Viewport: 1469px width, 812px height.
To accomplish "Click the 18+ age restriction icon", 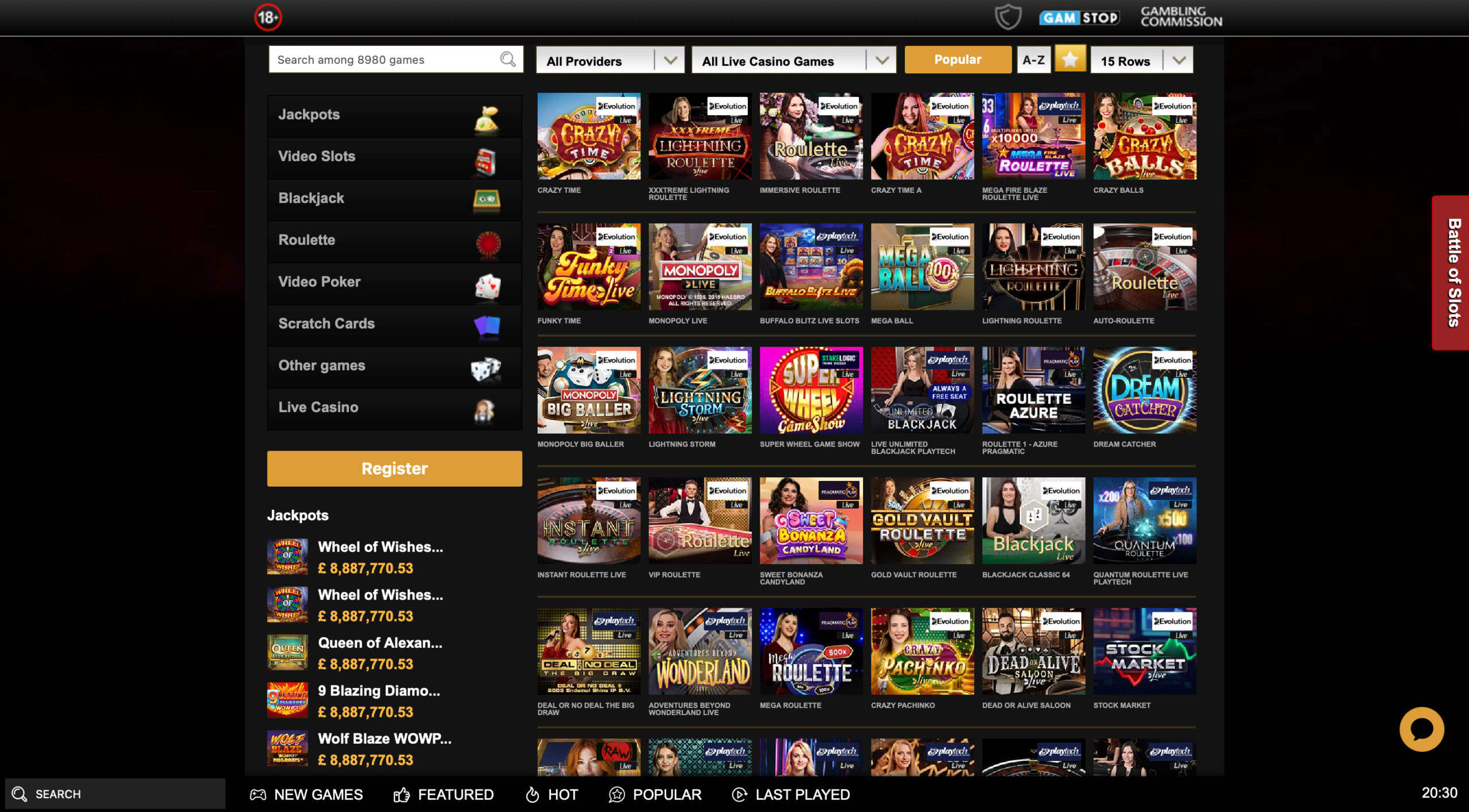I will click(268, 17).
